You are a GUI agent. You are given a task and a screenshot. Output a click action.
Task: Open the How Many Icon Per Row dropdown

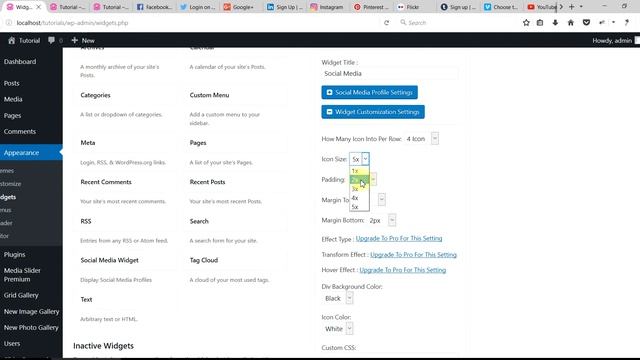(421, 139)
